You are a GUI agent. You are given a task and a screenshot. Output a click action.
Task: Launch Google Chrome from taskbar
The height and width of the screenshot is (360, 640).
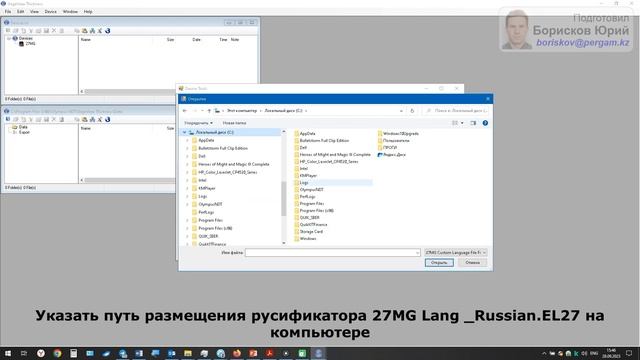click(57, 353)
